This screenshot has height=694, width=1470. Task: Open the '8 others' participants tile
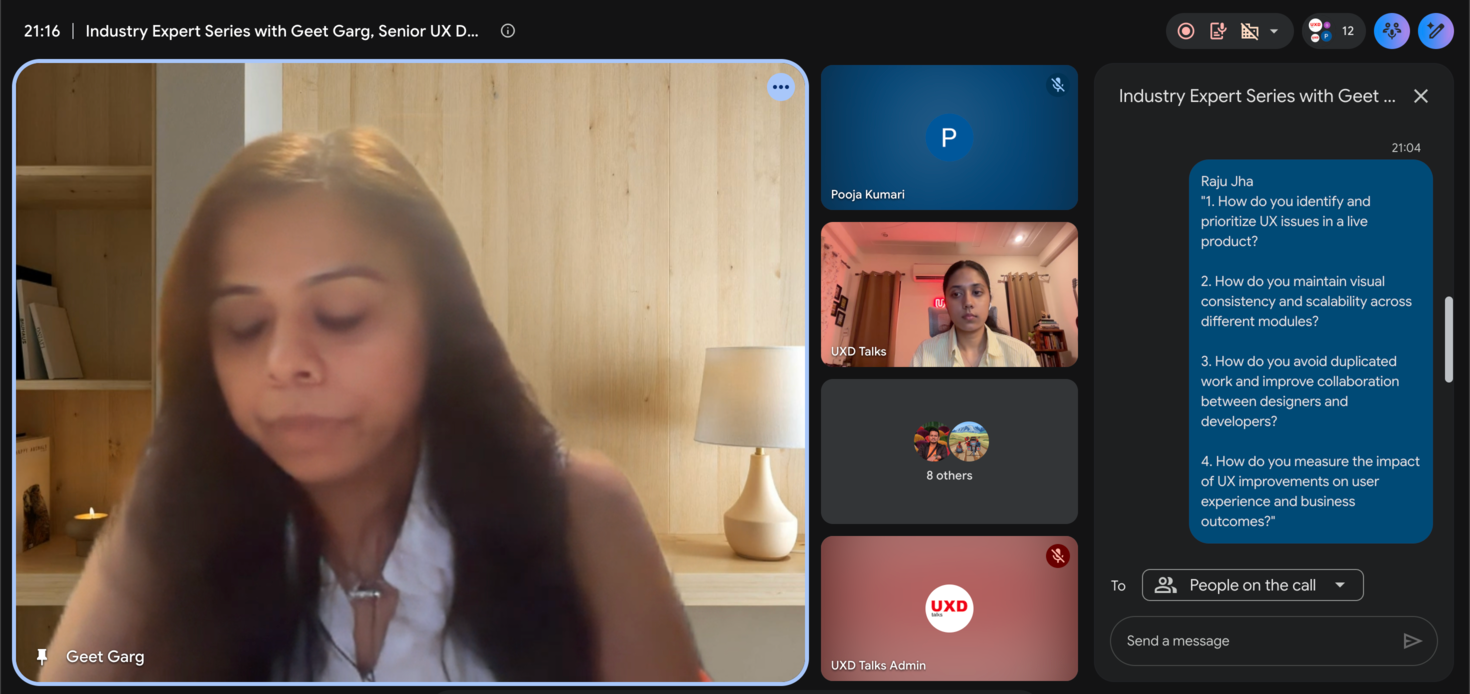[949, 451]
